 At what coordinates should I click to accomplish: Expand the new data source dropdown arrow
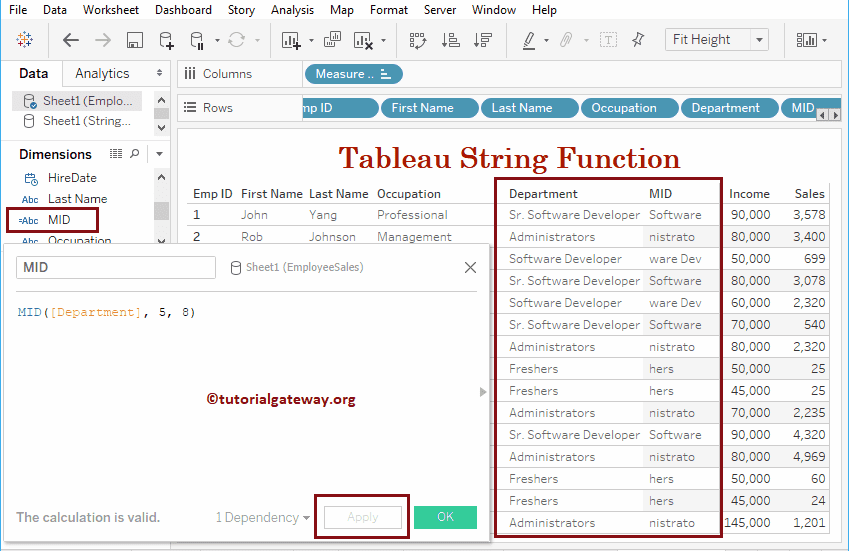coord(217,41)
